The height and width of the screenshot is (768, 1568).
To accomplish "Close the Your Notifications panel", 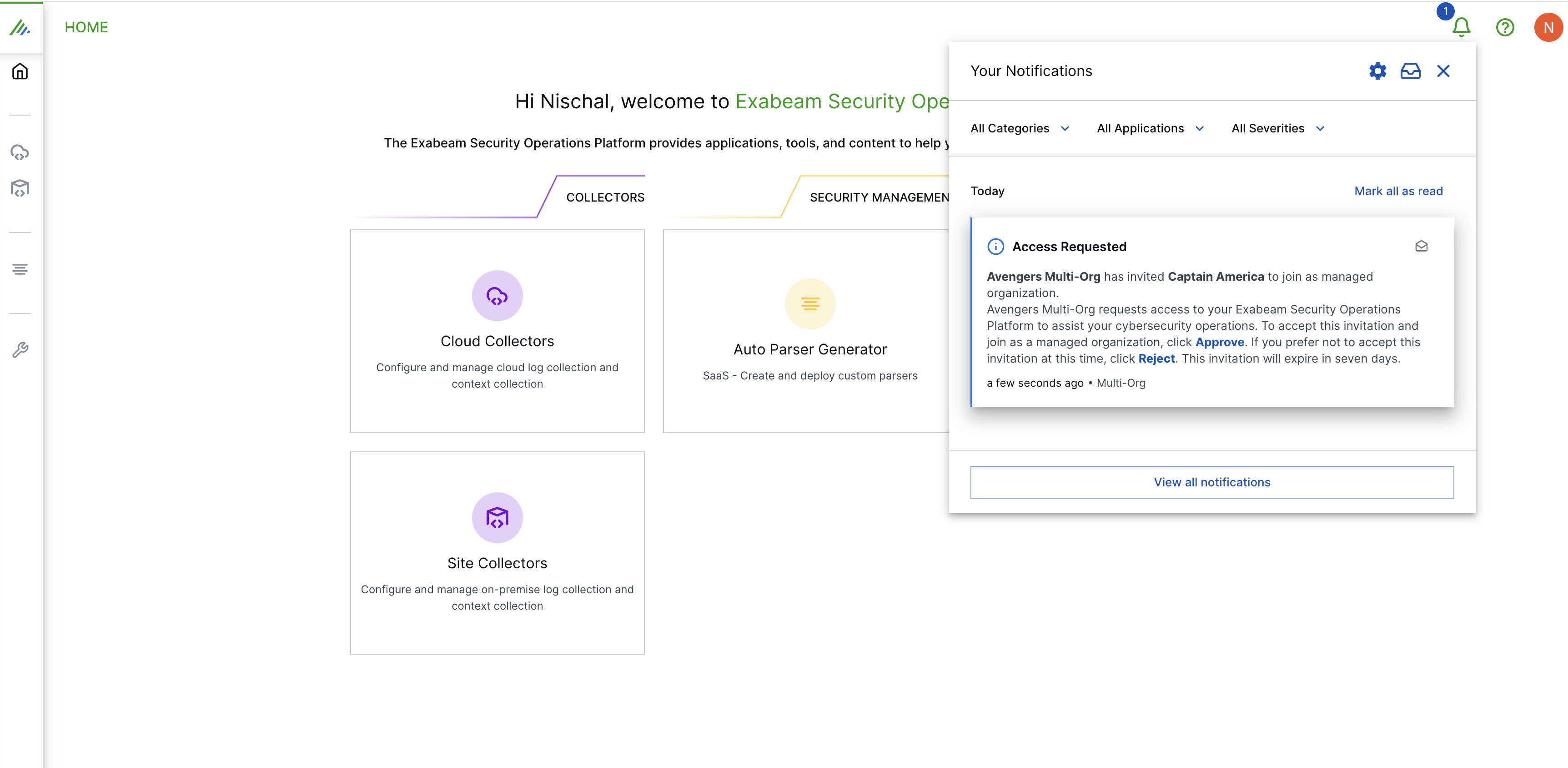I will [1442, 71].
